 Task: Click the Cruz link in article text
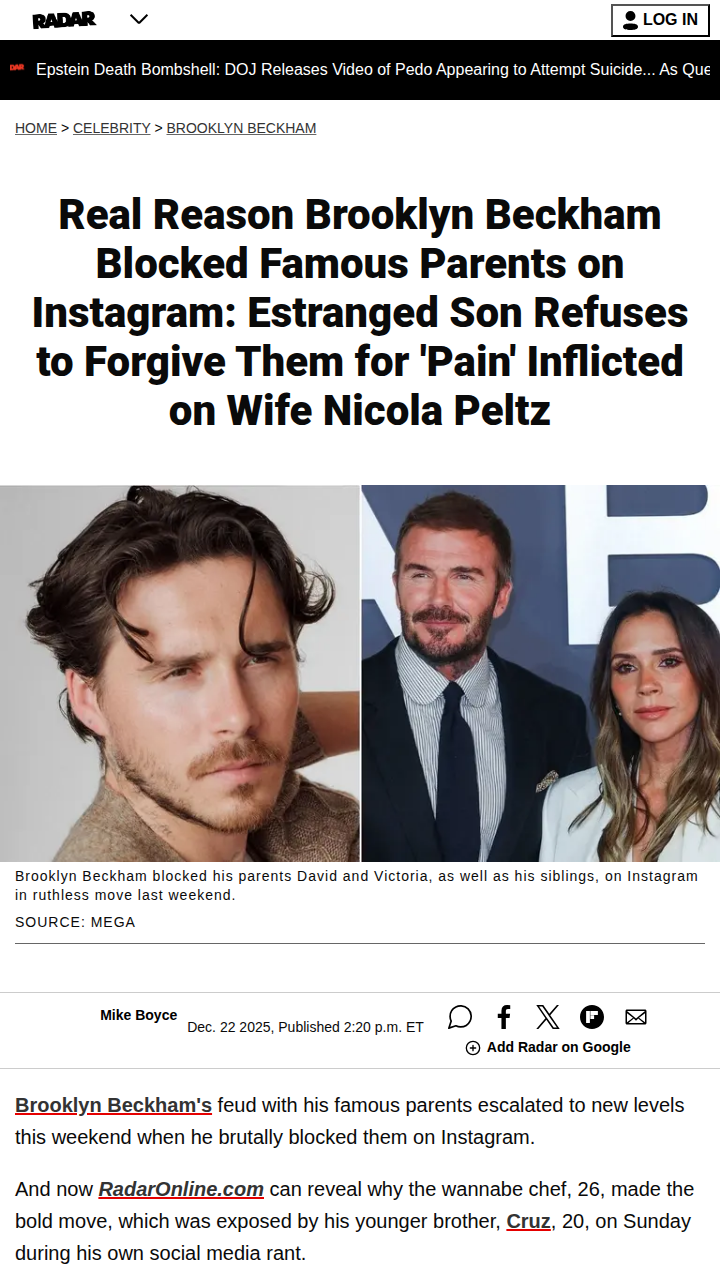point(528,1221)
